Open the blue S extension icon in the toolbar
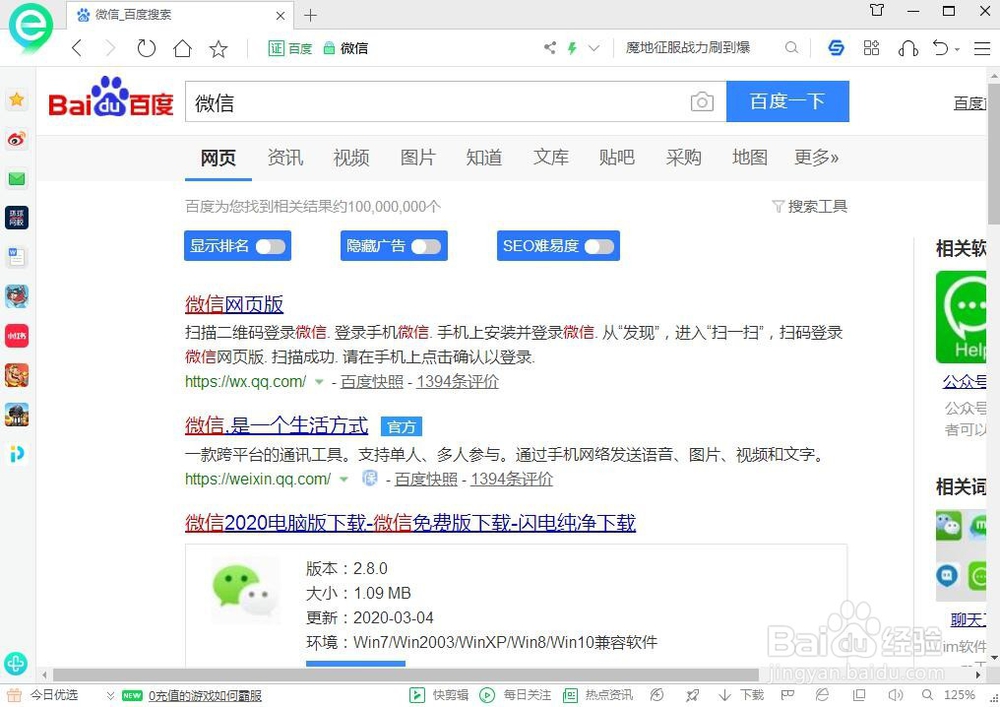1000x707 pixels. (836, 48)
